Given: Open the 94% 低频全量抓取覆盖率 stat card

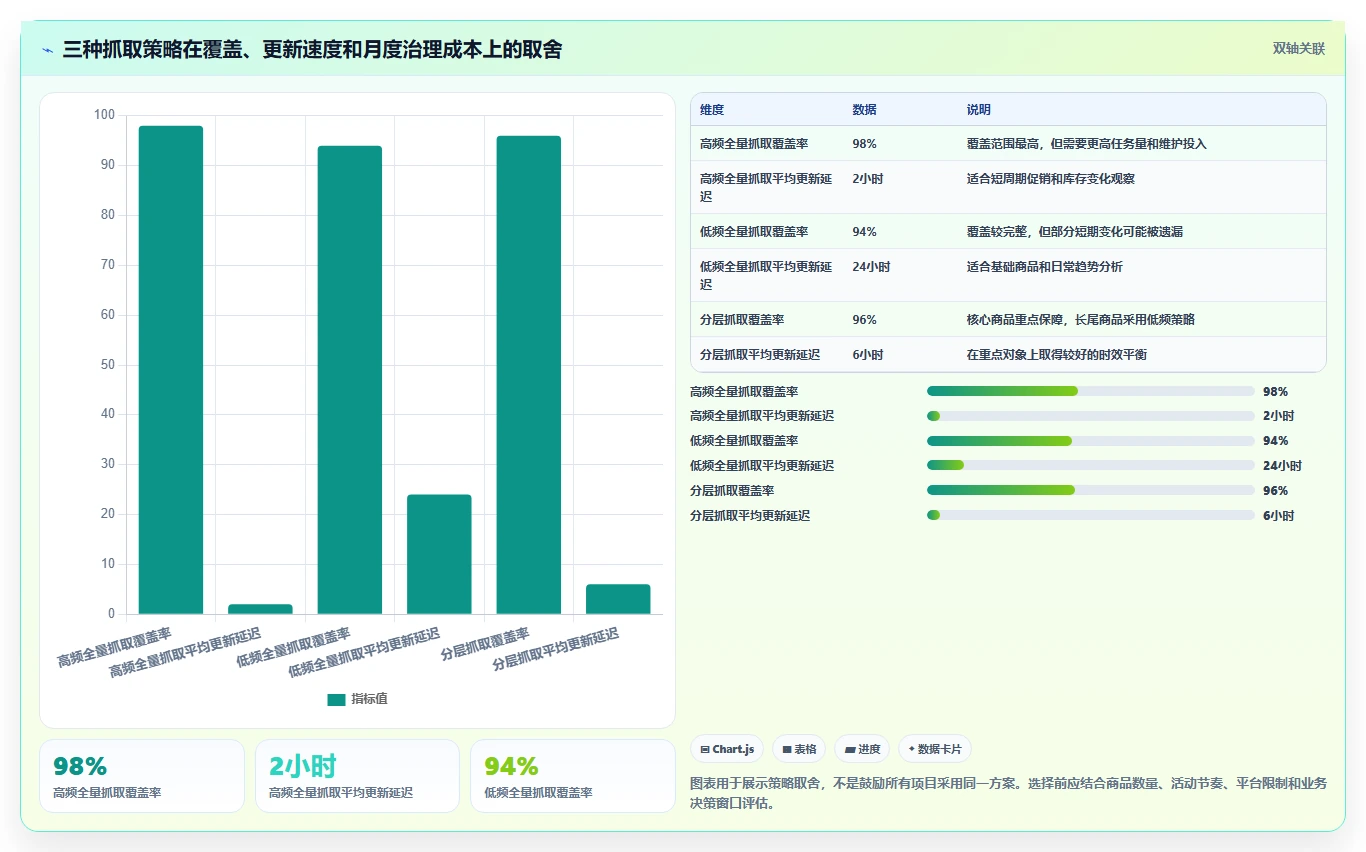Looking at the screenshot, I should [573, 776].
